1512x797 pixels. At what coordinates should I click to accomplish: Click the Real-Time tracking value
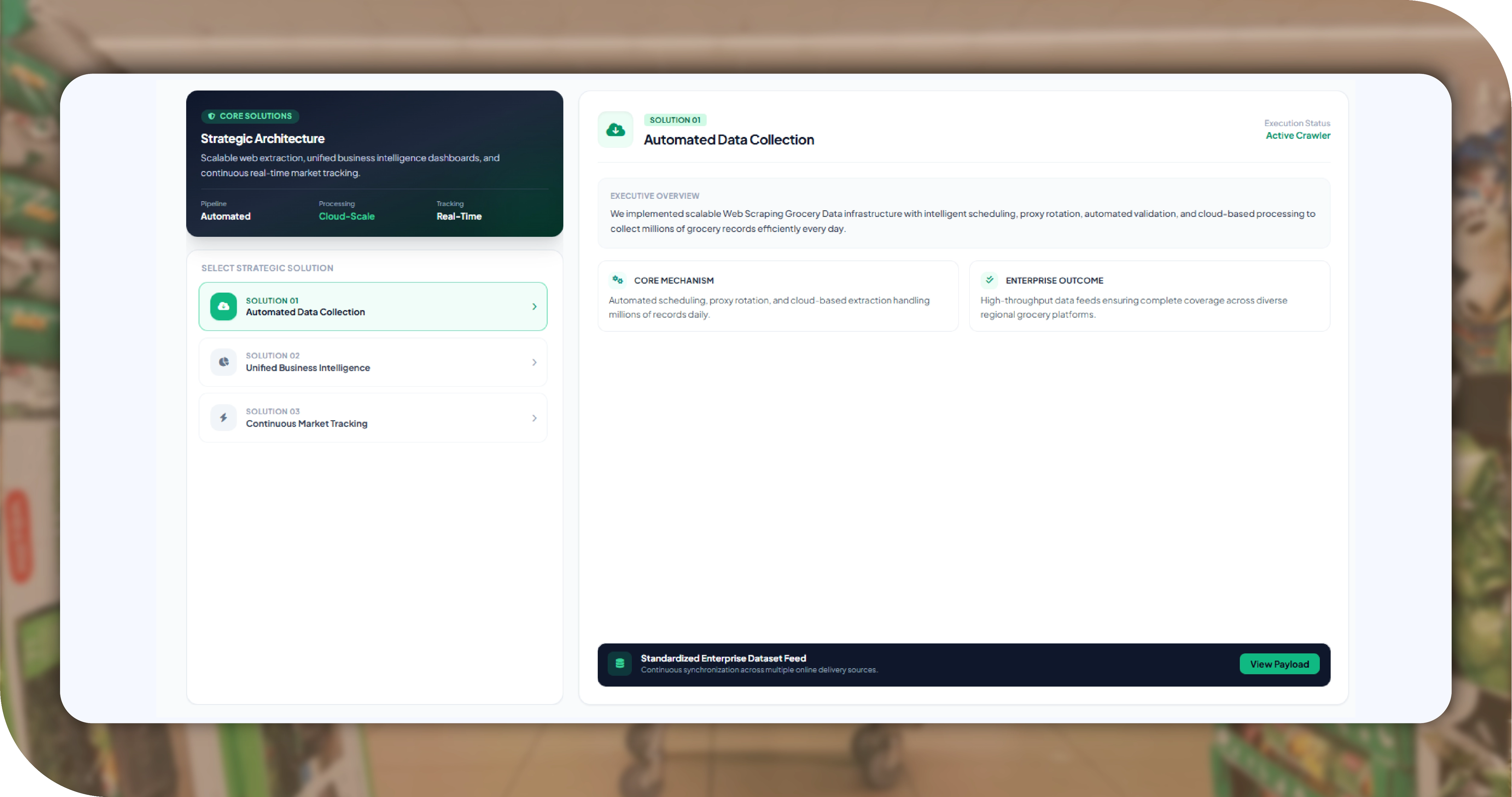coord(459,216)
